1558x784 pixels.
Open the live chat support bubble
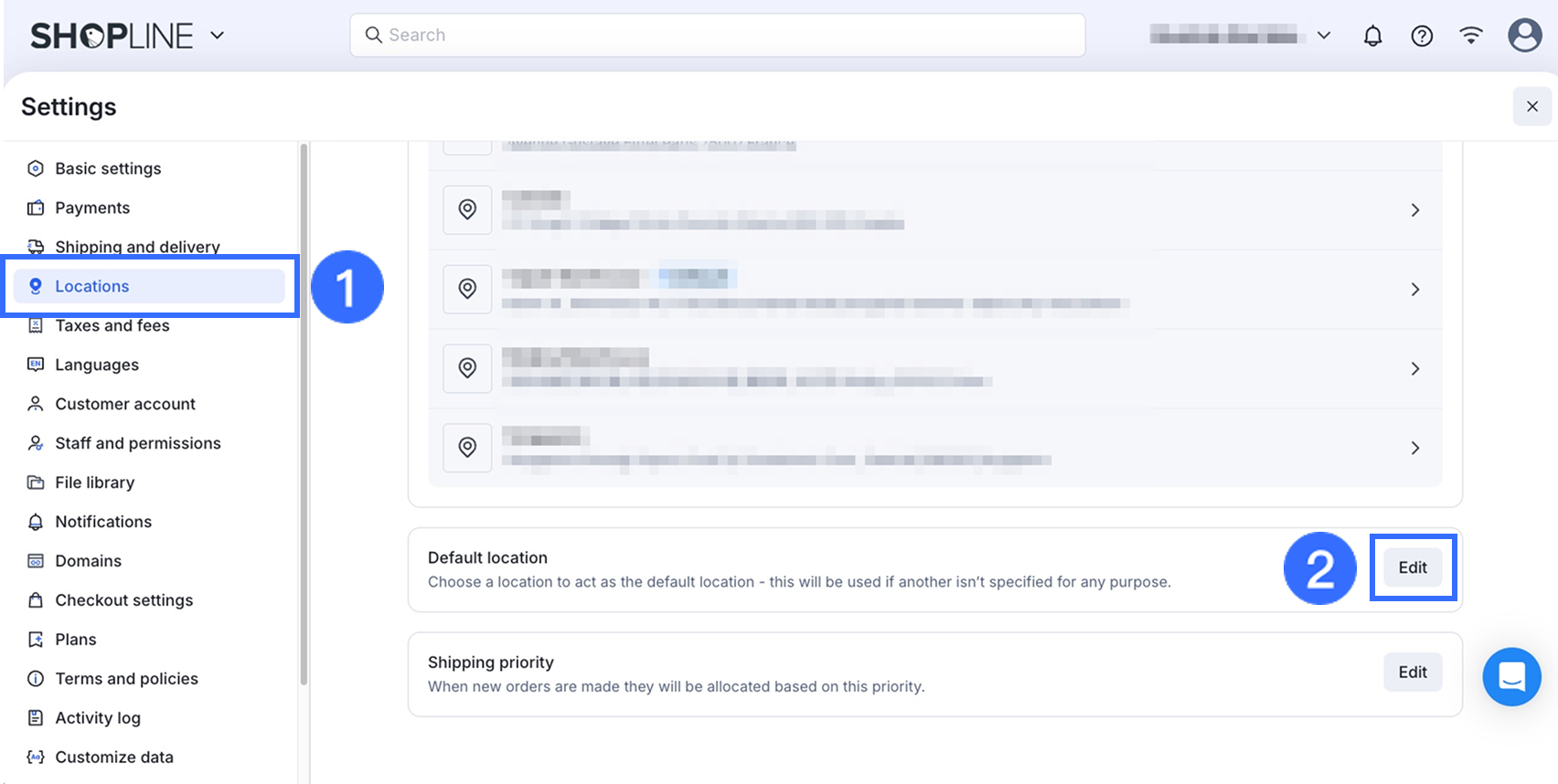click(1511, 677)
